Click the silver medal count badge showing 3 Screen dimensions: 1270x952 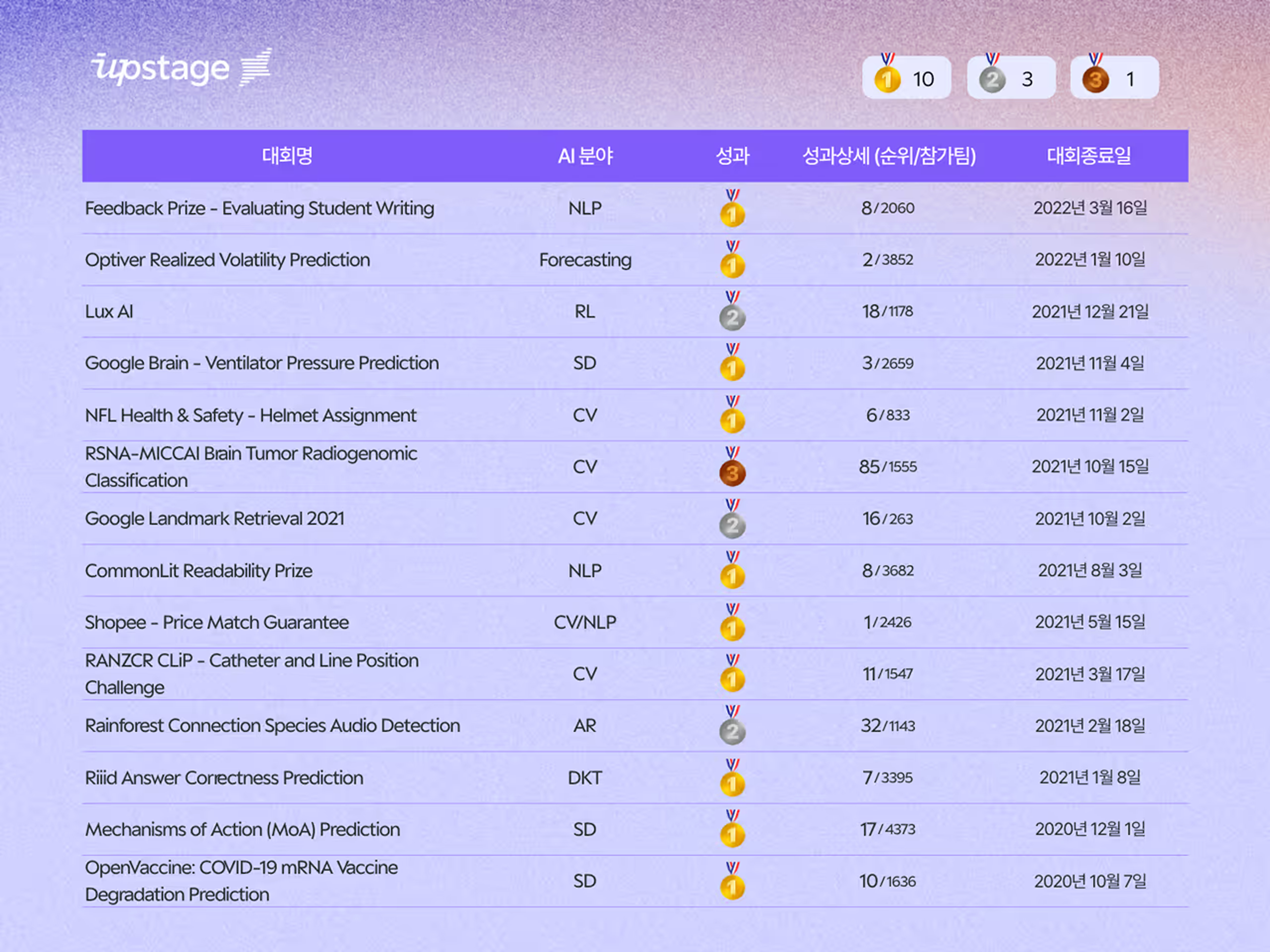tap(1011, 77)
